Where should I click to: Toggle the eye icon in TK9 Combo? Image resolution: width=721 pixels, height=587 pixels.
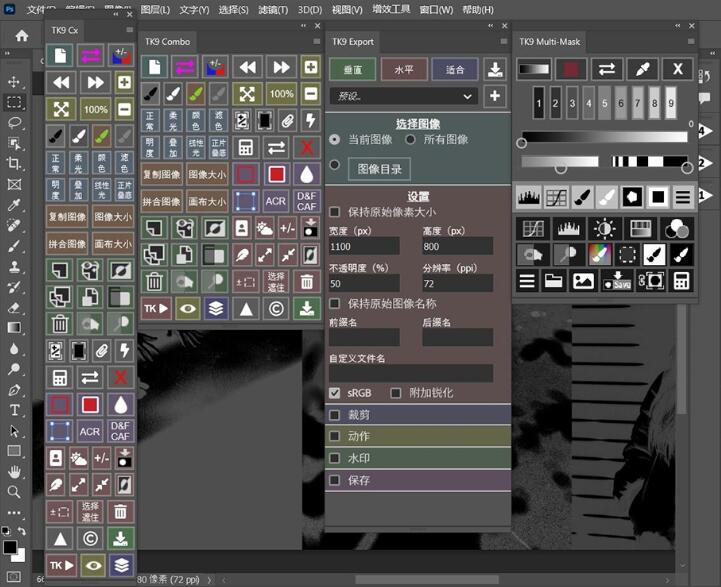[188, 308]
